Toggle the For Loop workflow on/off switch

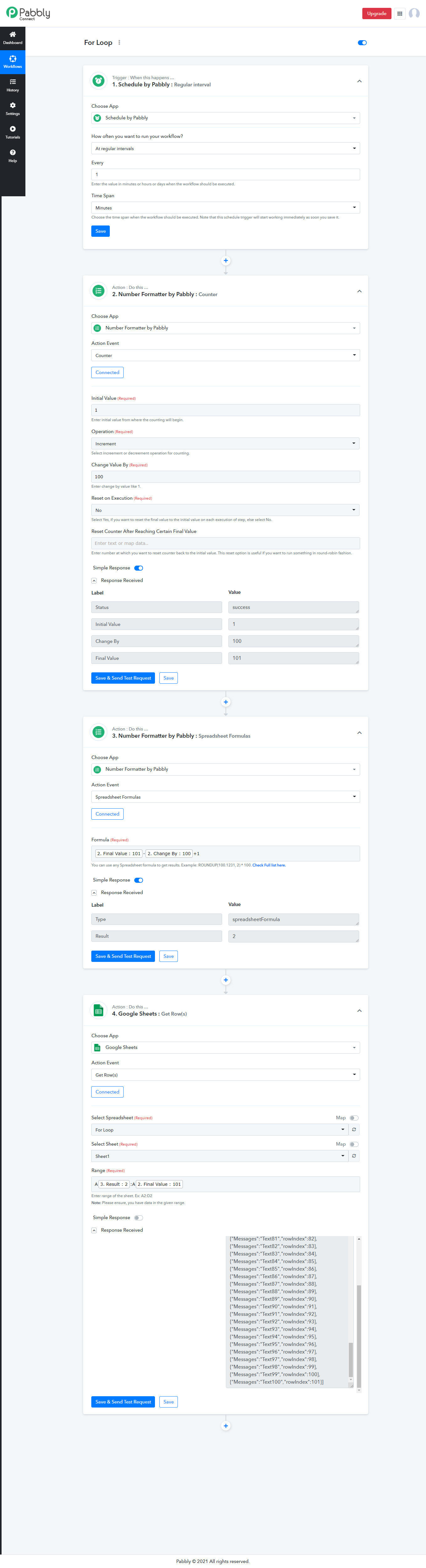click(362, 43)
